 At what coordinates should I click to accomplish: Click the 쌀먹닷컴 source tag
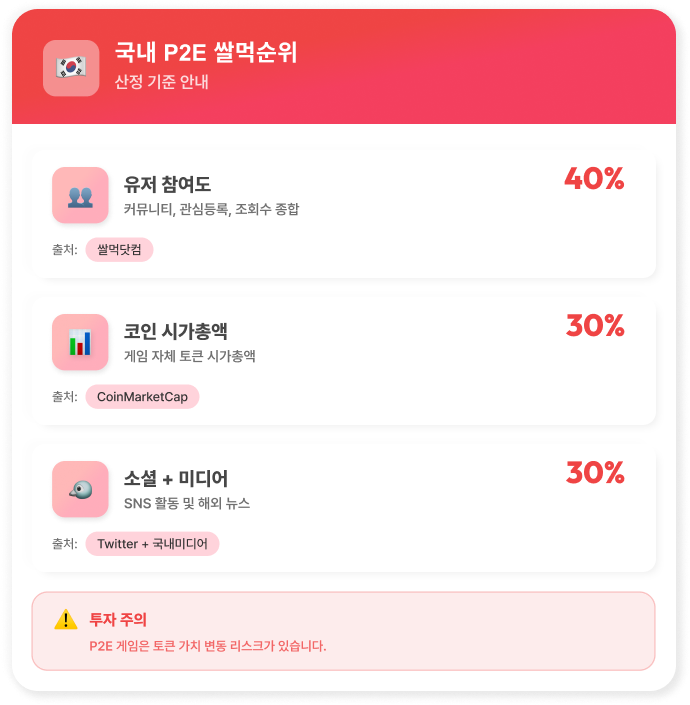tap(119, 250)
